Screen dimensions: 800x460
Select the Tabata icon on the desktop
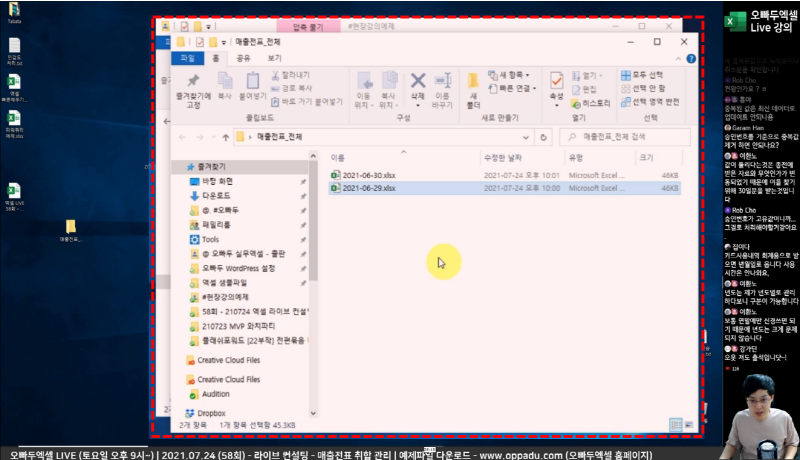[x=14, y=13]
